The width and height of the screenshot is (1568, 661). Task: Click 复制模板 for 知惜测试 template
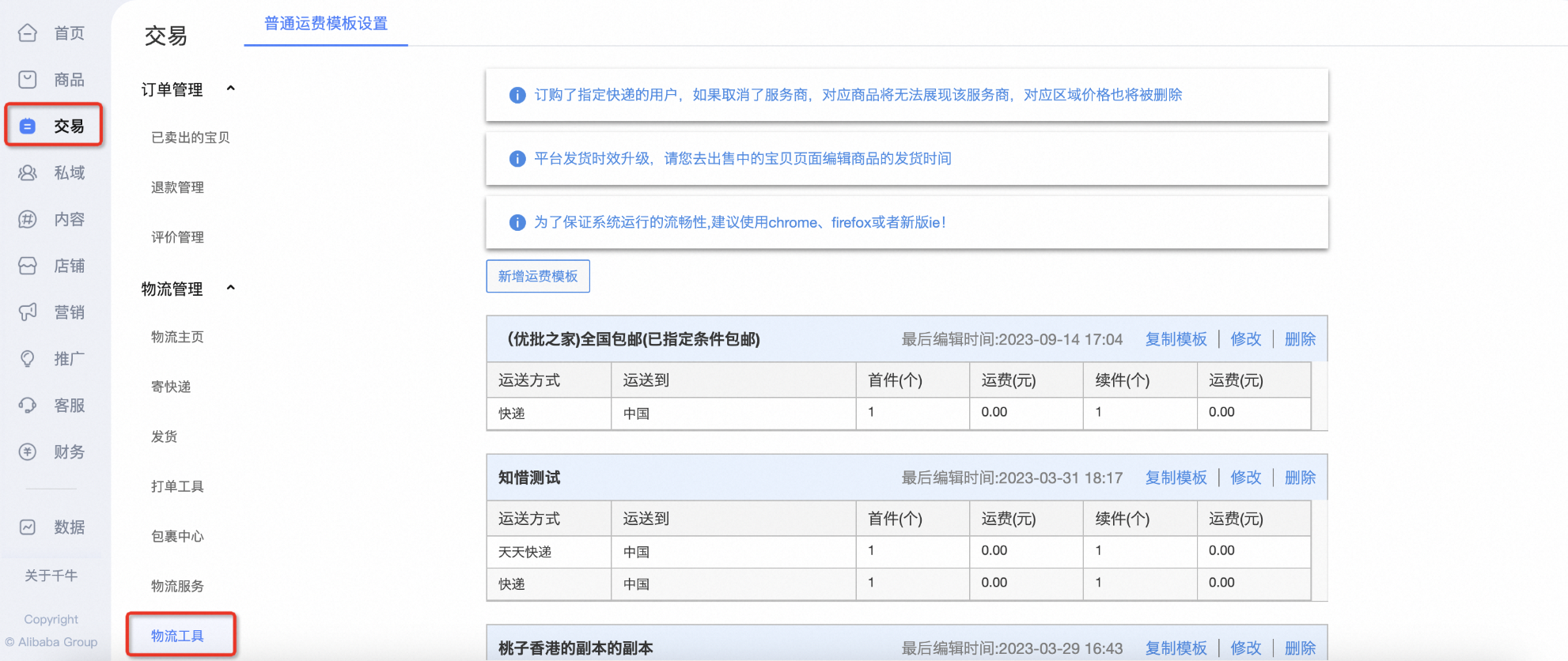point(1176,478)
